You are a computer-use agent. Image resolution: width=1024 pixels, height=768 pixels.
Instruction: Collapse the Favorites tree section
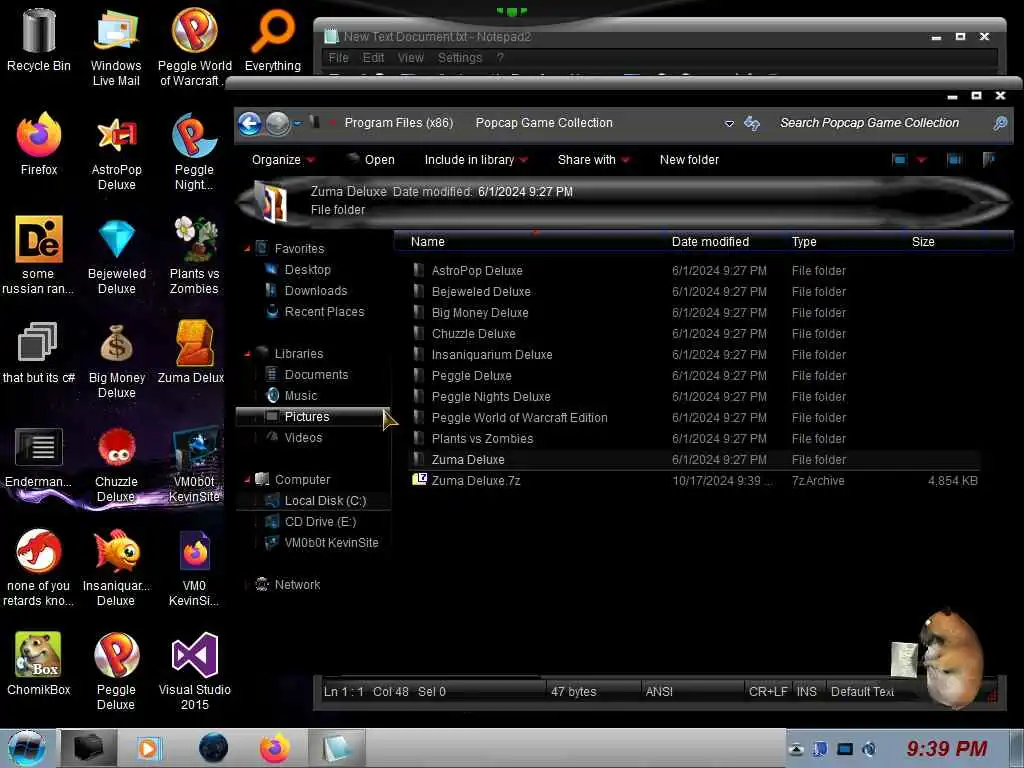(x=248, y=249)
